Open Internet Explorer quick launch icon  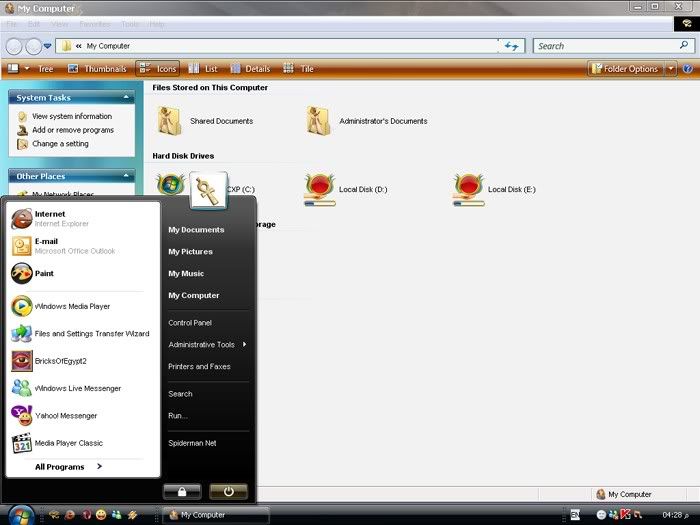pos(70,515)
